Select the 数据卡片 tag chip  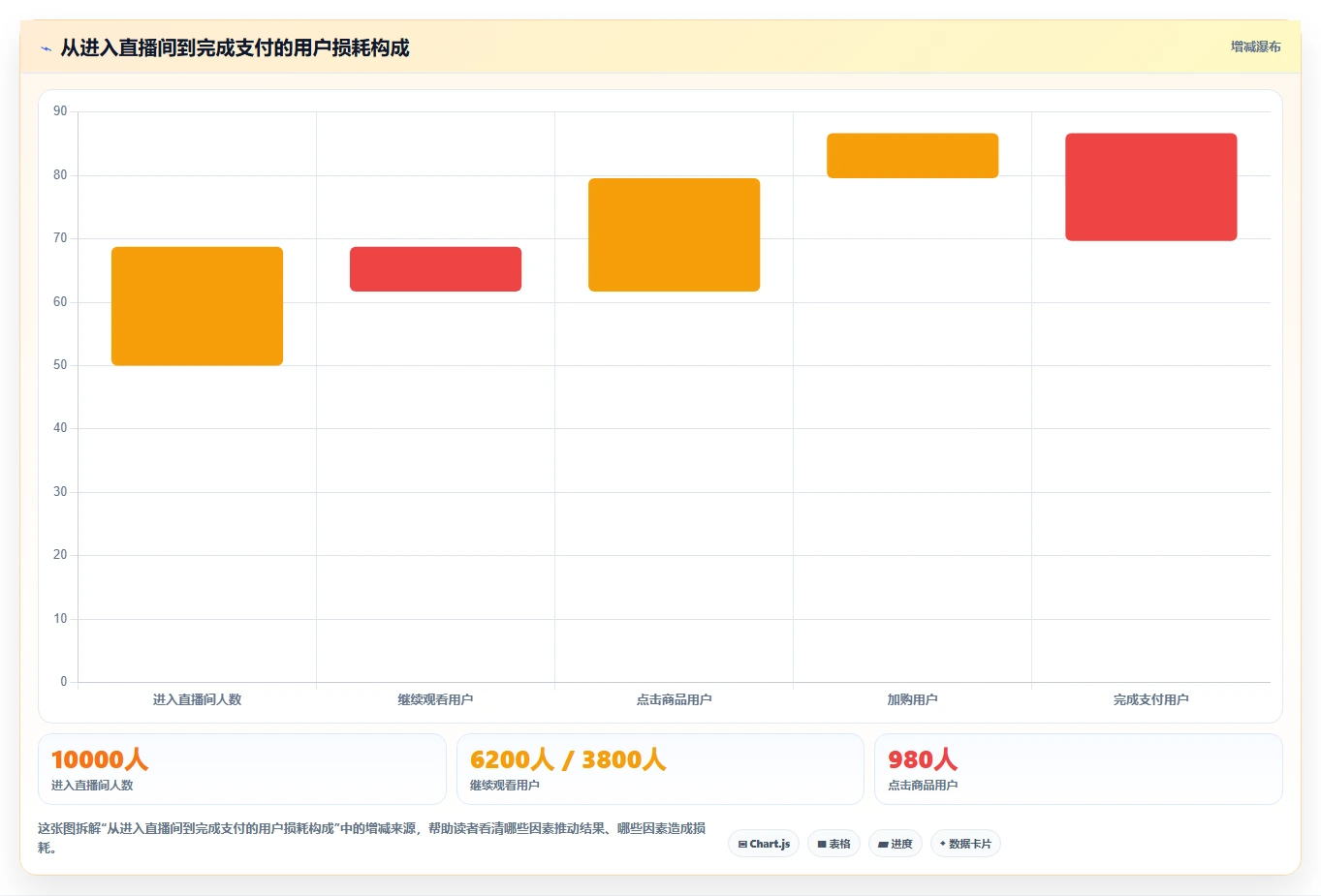pyautogui.click(x=965, y=844)
